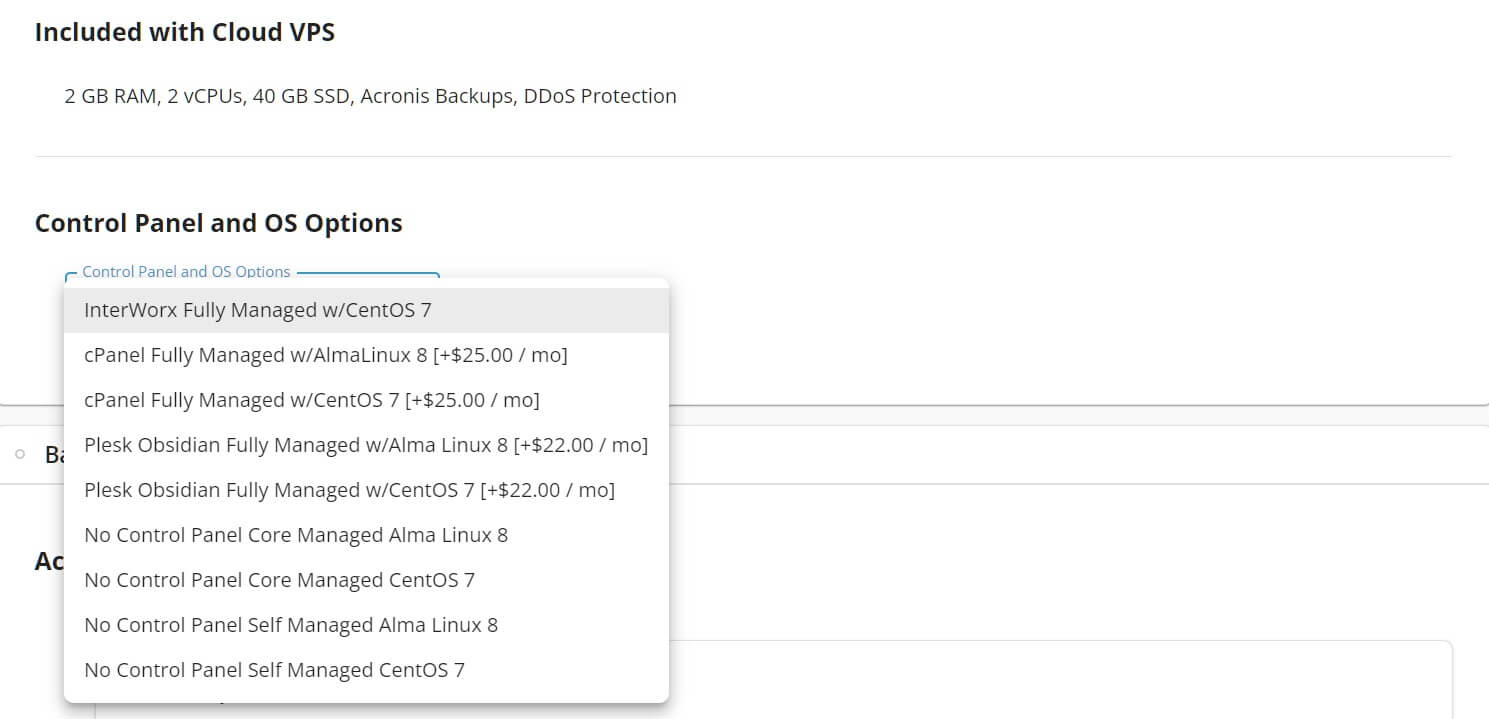This screenshot has width=1489, height=719.
Task: Choose No Control Panel Self Managed Alma Linux 8
Action: point(291,625)
